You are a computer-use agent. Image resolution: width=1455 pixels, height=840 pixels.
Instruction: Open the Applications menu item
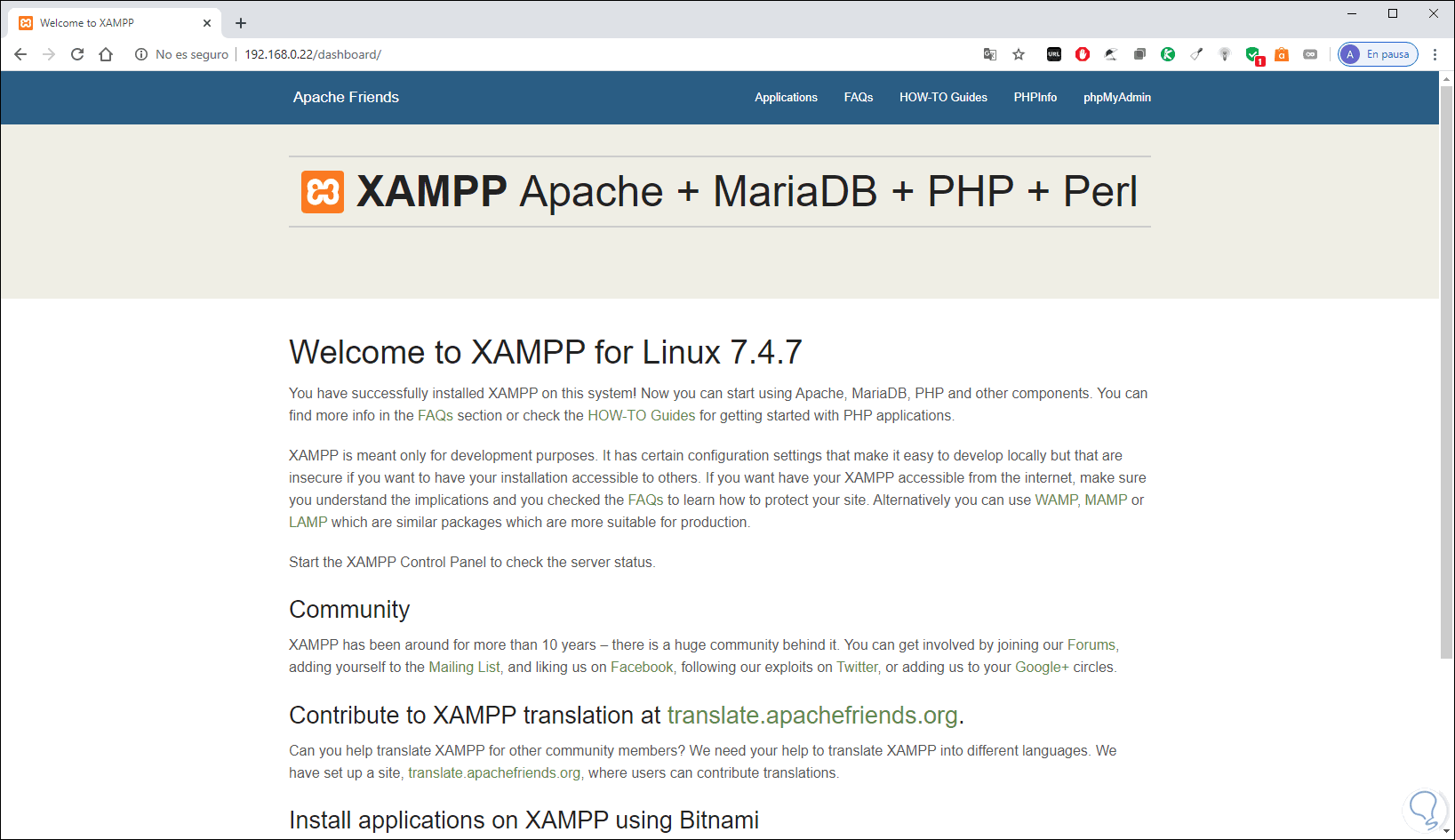coord(786,97)
